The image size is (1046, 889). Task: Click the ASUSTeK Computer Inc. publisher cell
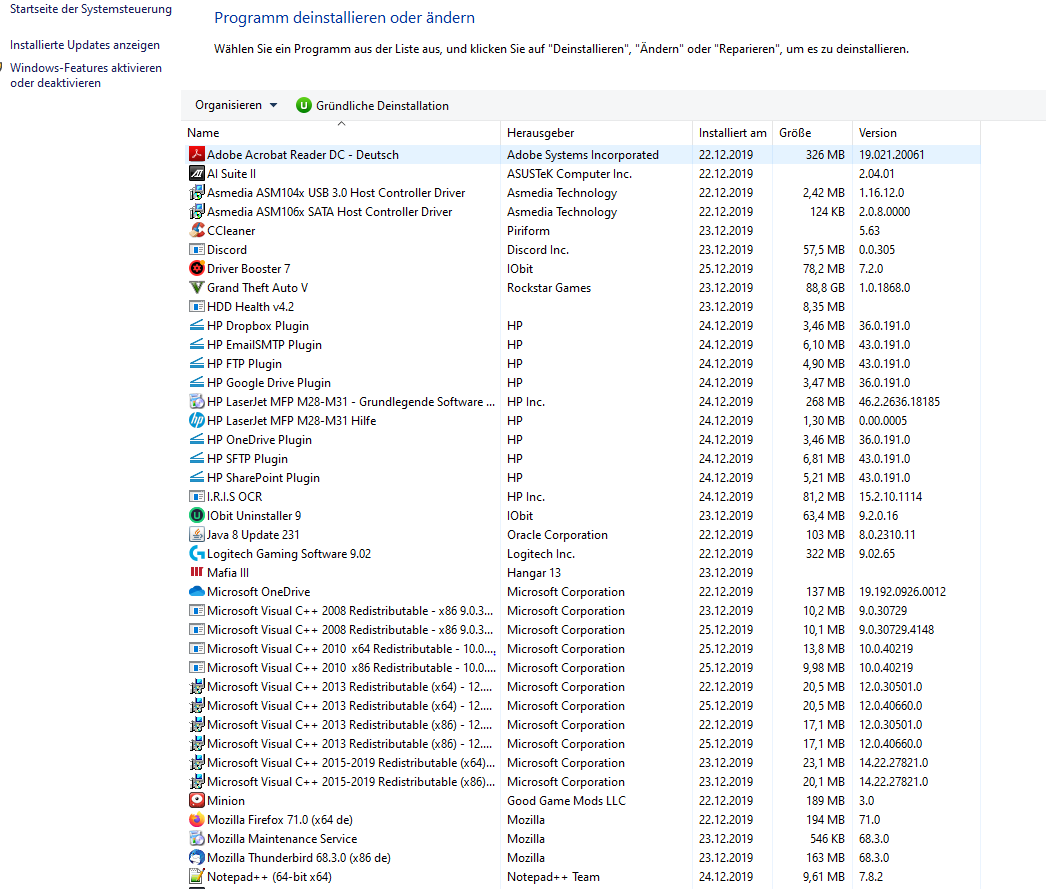[569, 173]
